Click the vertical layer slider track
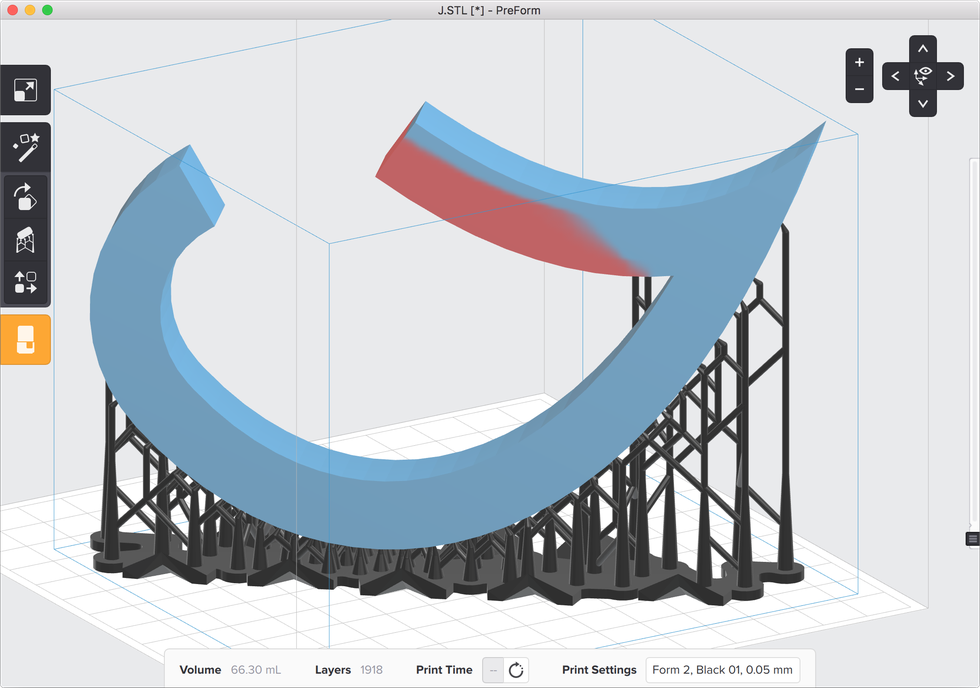980x688 pixels. tap(973, 350)
